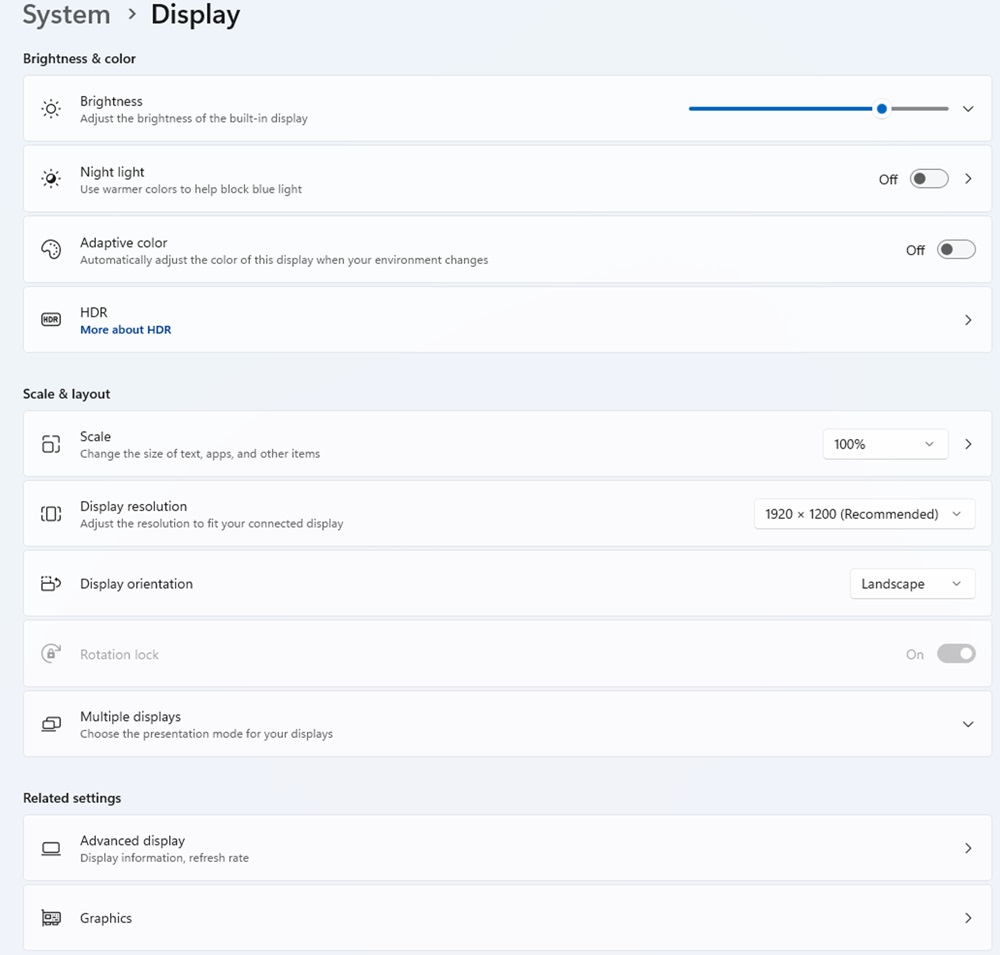Open the More about HDR link

tap(125, 330)
